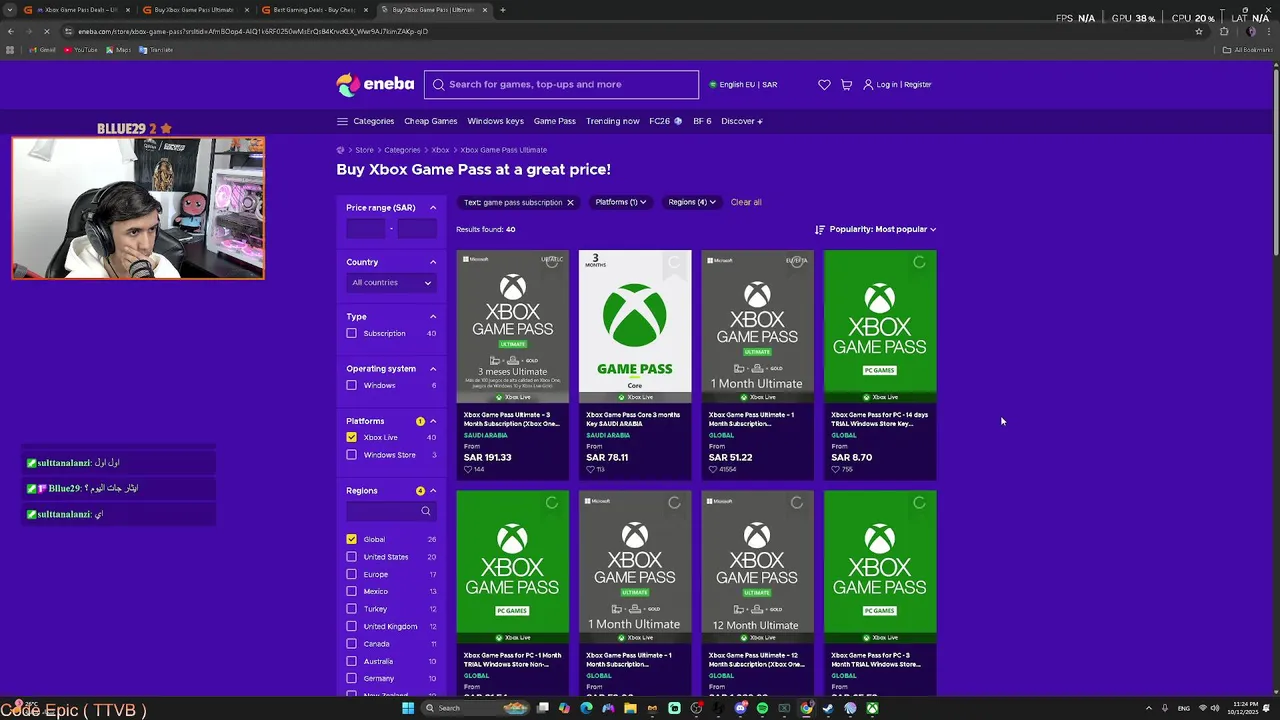The height and width of the screenshot is (720, 1280).
Task: Click the Eneba logo
Action: click(x=375, y=85)
